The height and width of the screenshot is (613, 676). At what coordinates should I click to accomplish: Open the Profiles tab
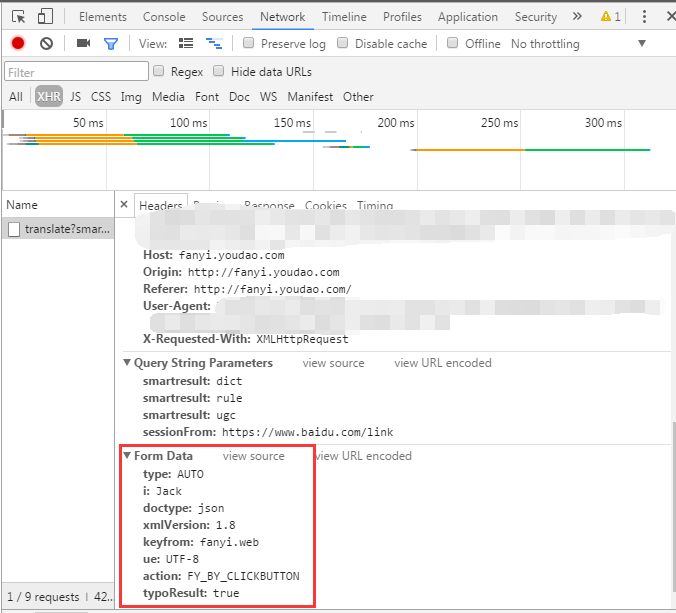pos(402,17)
